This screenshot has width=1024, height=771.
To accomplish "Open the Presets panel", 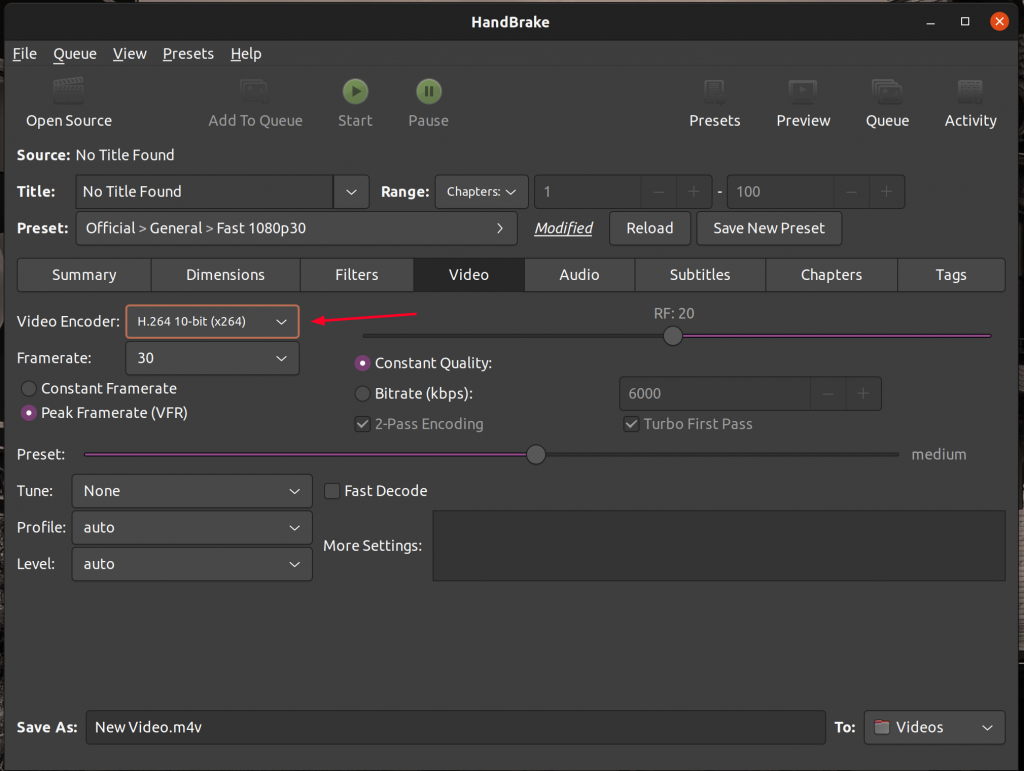I will 714,100.
